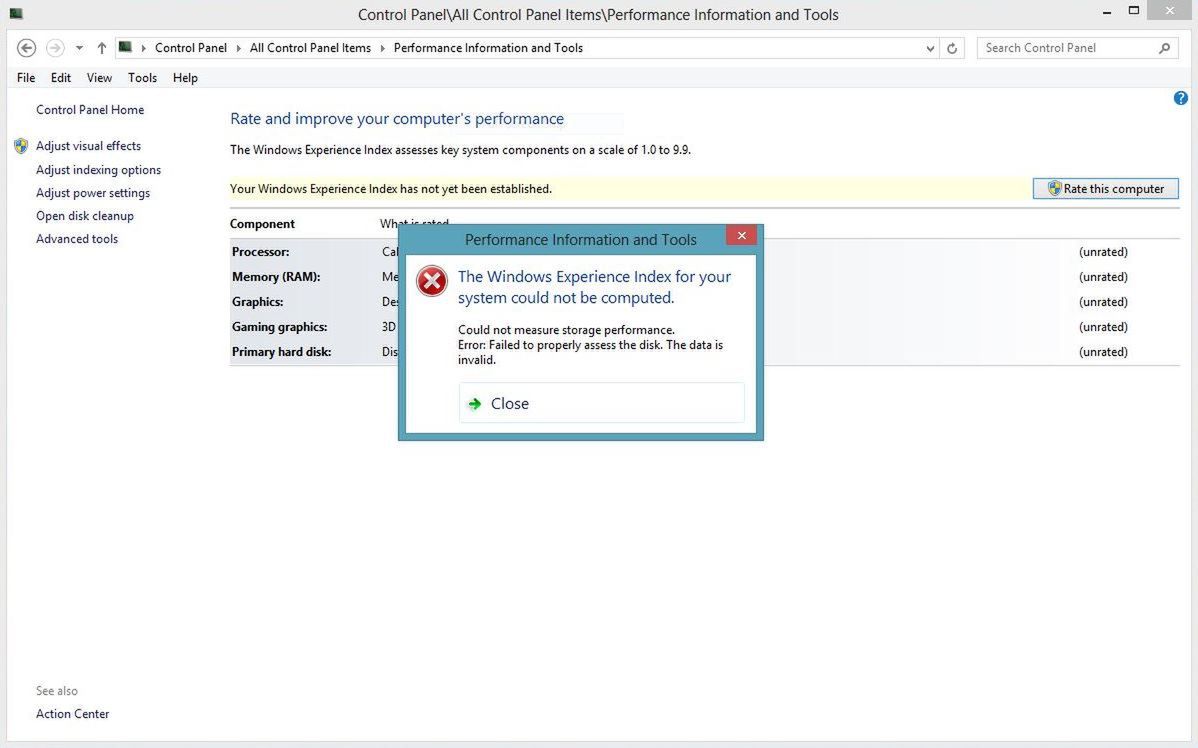Click the Up one level arrow
This screenshot has height=748, width=1198.
pos(102,48)
